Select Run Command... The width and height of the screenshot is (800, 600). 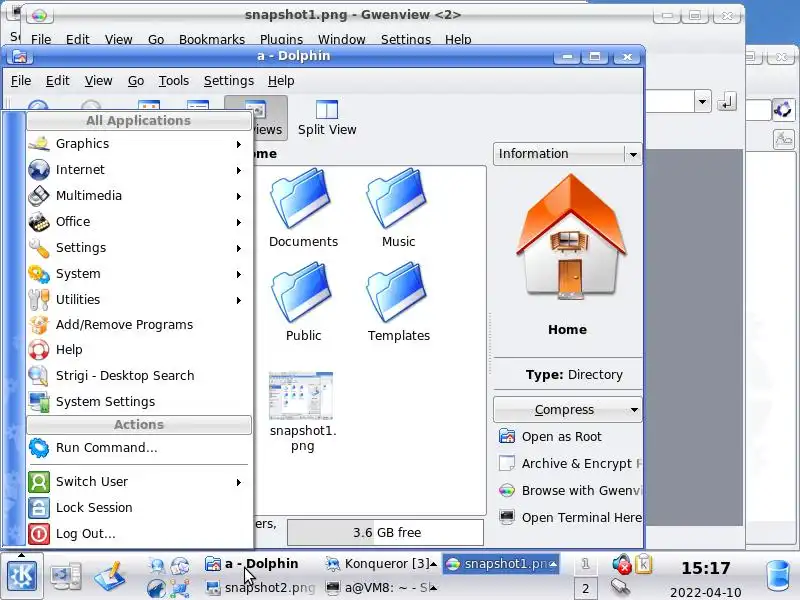[x=139, y=448]
